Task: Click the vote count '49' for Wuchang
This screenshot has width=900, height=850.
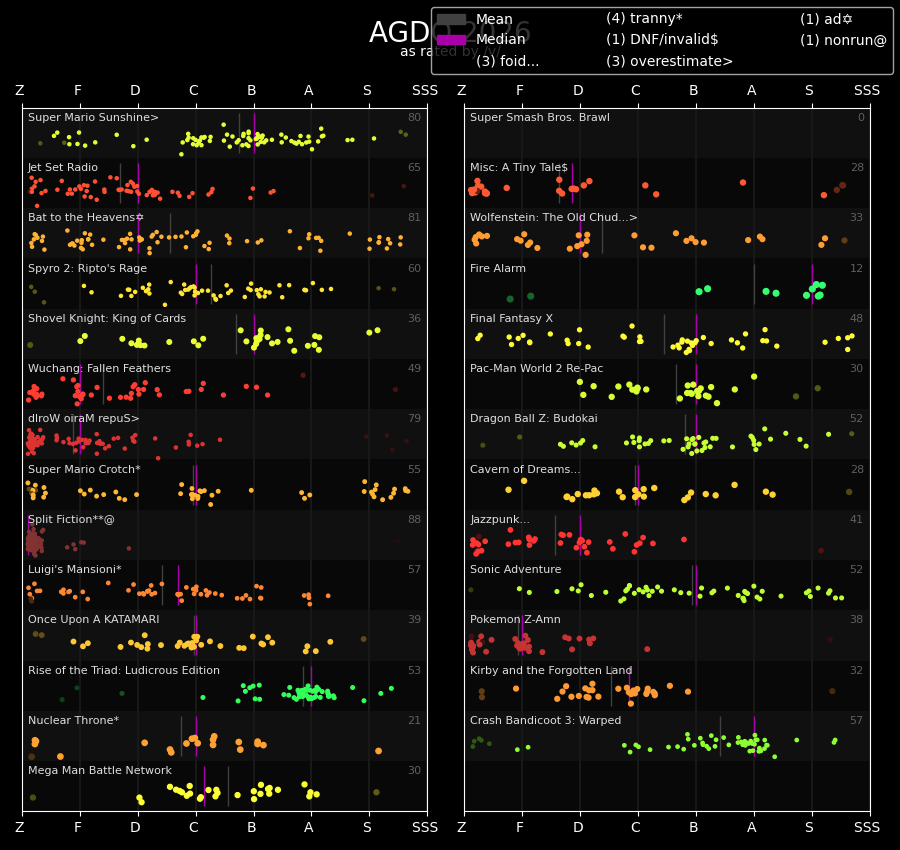Action: tap(414, 368)
